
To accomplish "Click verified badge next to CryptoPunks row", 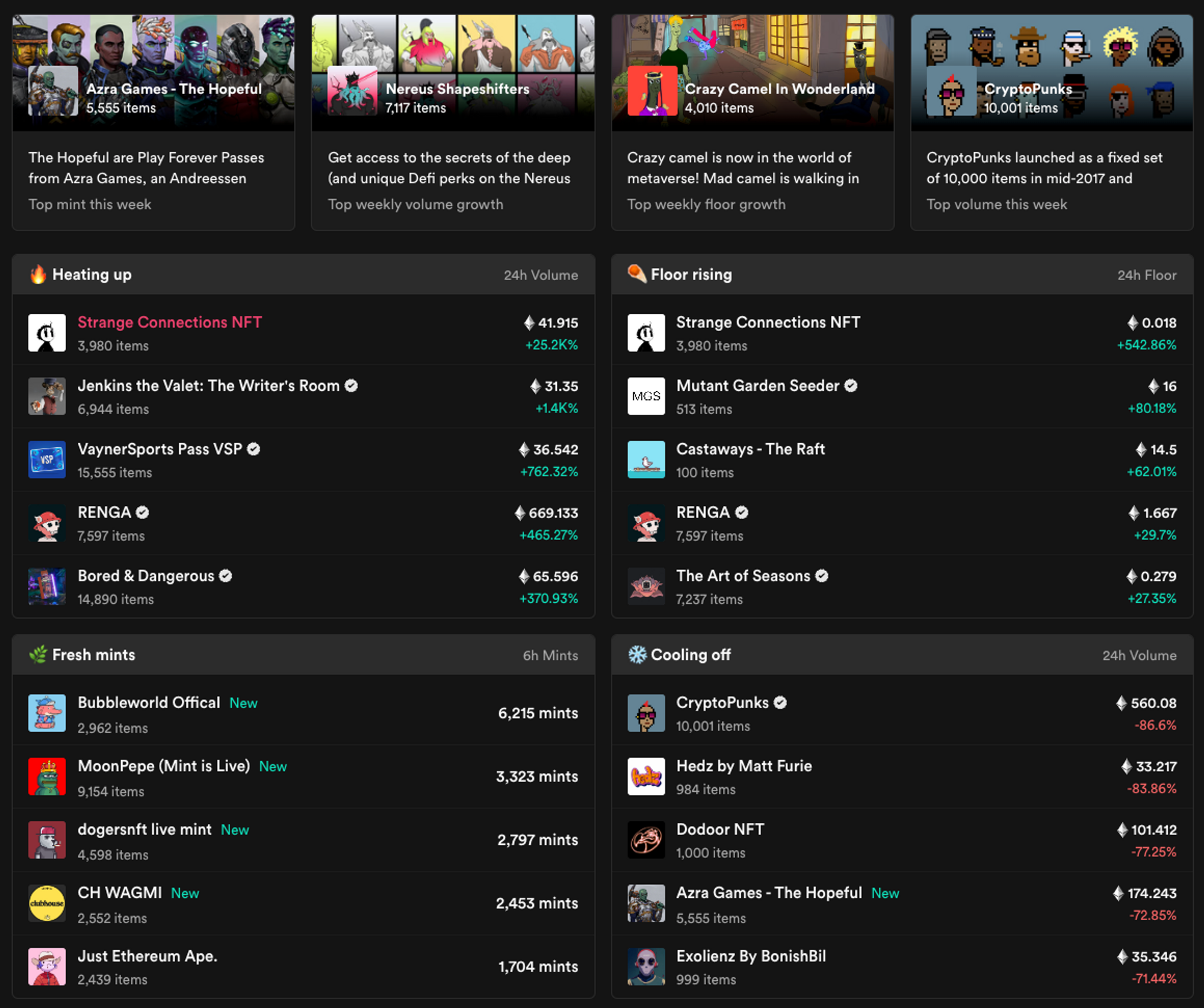I will coord(780,703).
